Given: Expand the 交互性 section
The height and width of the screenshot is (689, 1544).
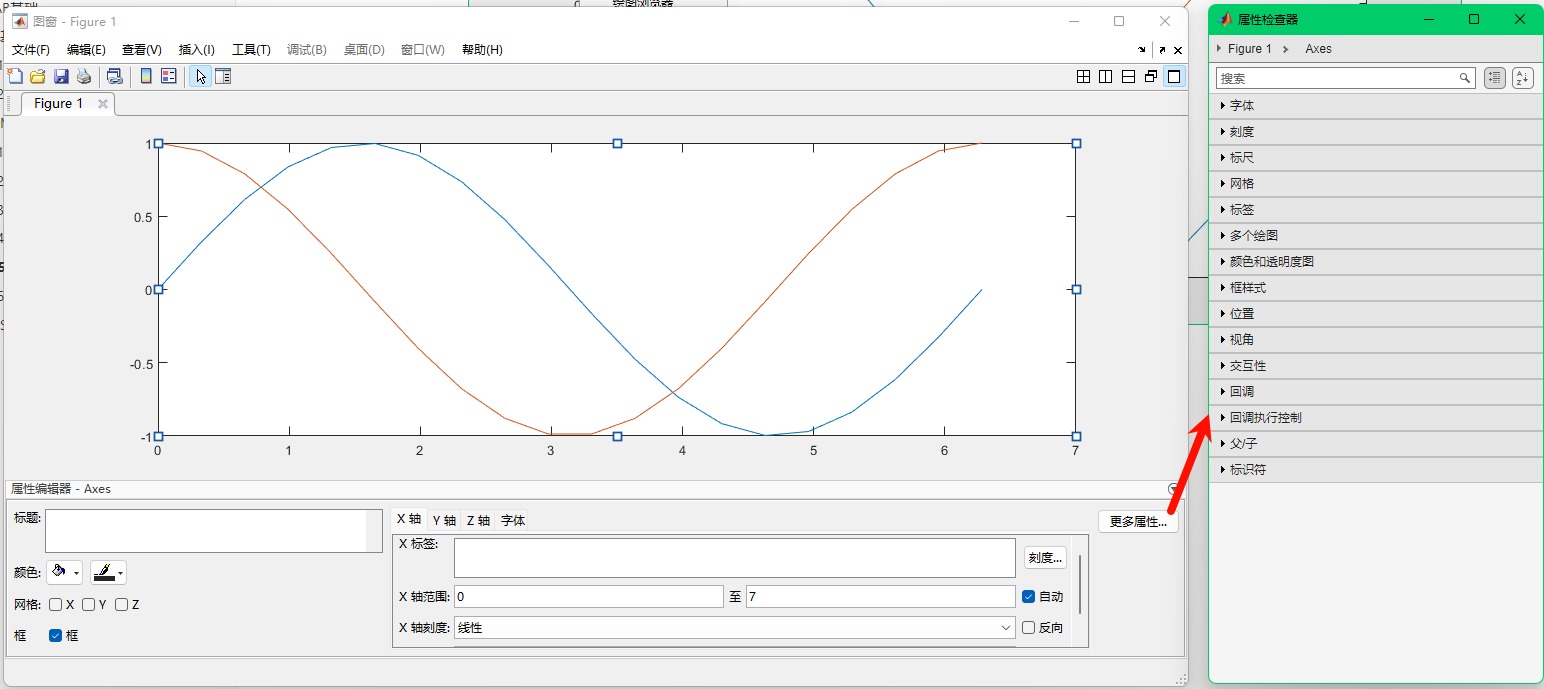Looking at the screenshot, I should tap(1378, 366).
